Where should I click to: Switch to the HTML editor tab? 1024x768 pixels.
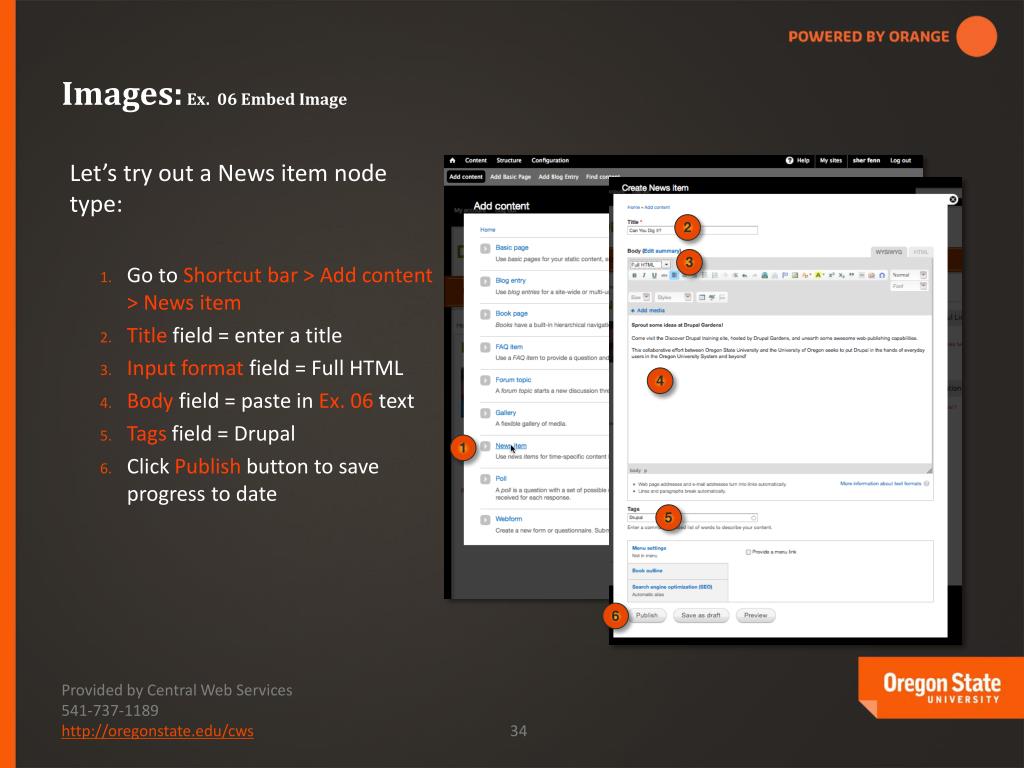[920, 252]
